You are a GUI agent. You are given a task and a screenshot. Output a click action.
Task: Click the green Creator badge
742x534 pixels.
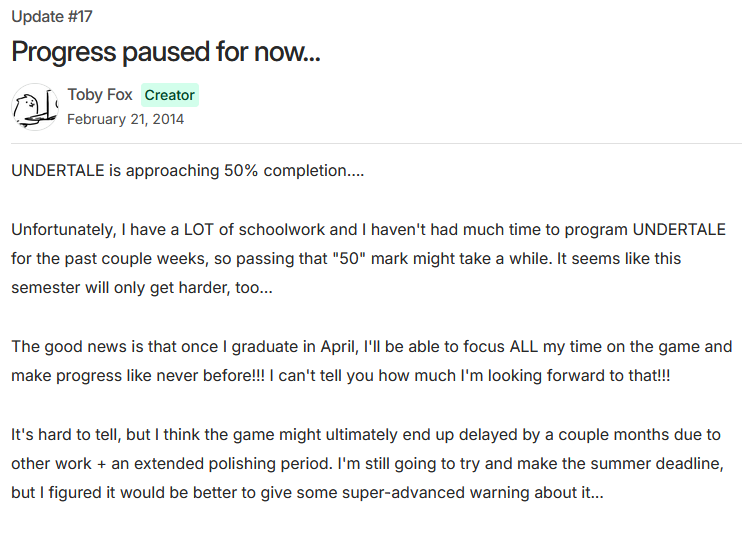(x=169, y=95)
